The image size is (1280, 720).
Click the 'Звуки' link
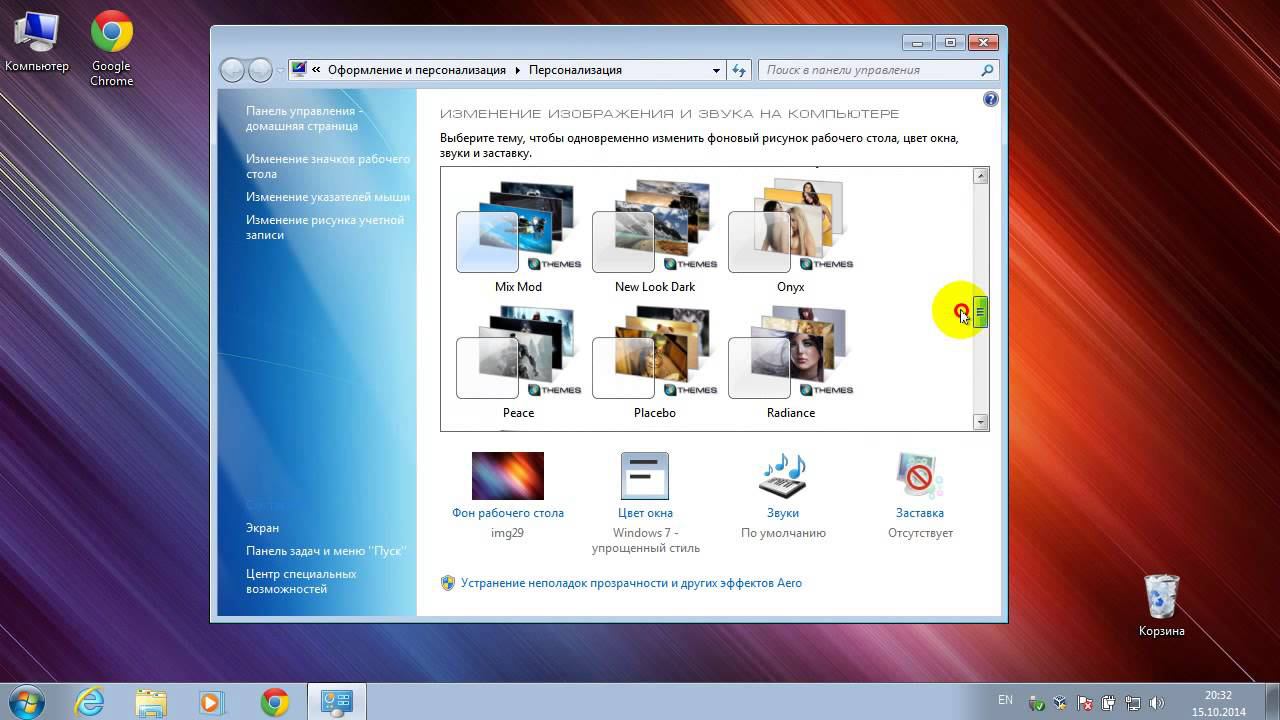tap(783, 513)
